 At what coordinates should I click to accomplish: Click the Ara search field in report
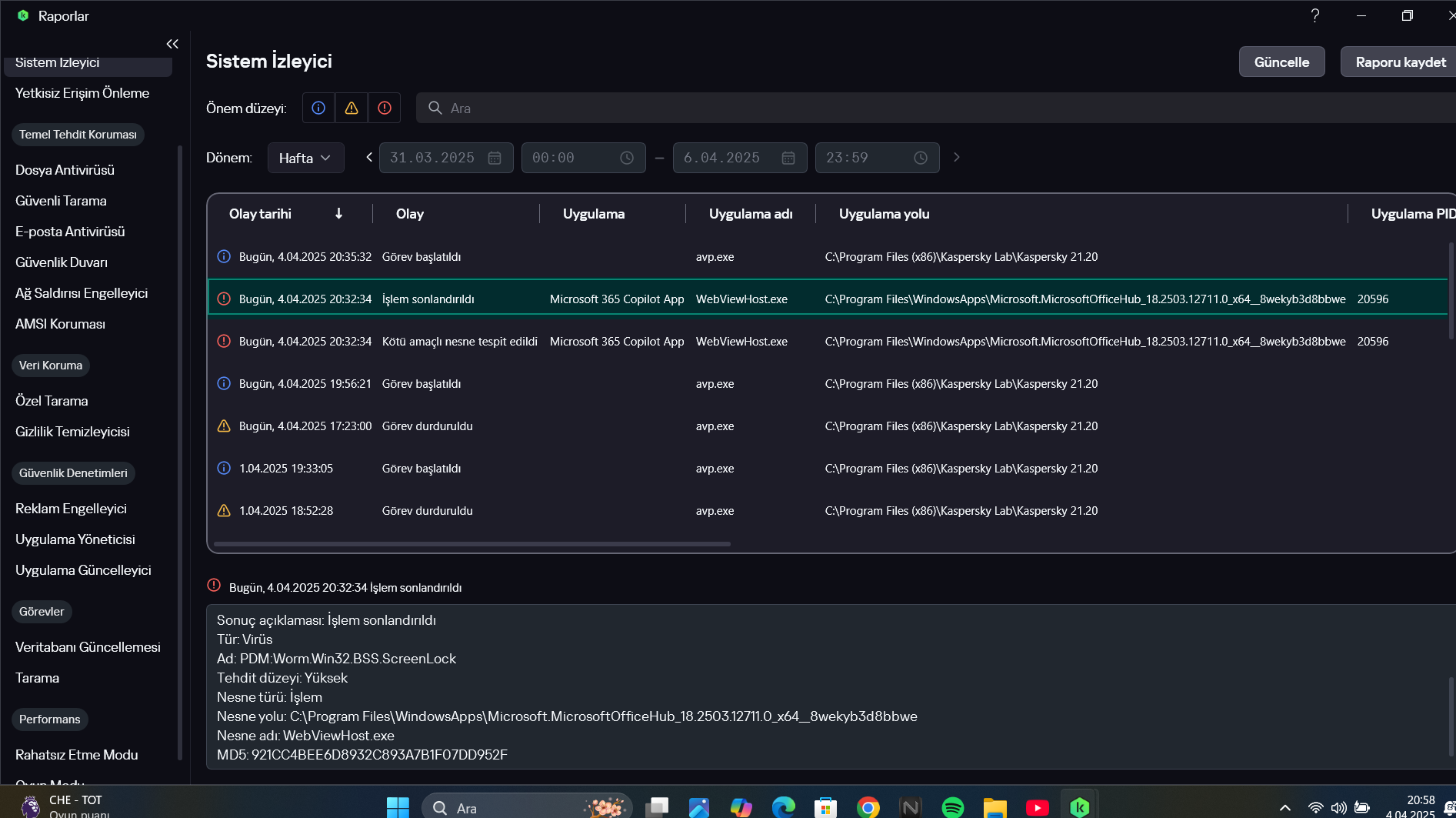923,109
